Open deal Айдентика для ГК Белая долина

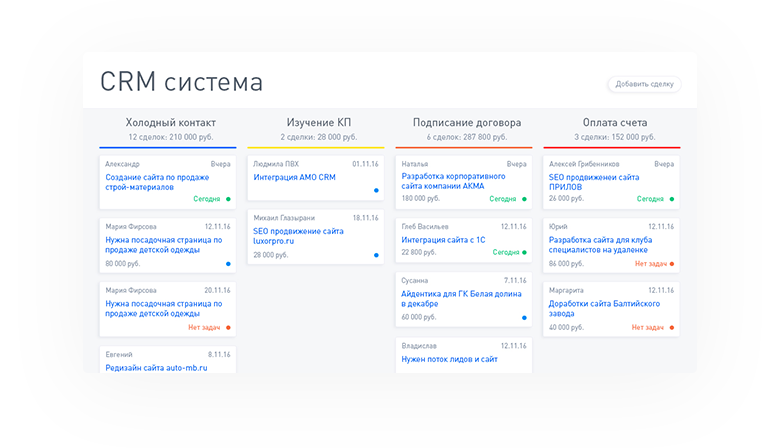coord(461,298)
